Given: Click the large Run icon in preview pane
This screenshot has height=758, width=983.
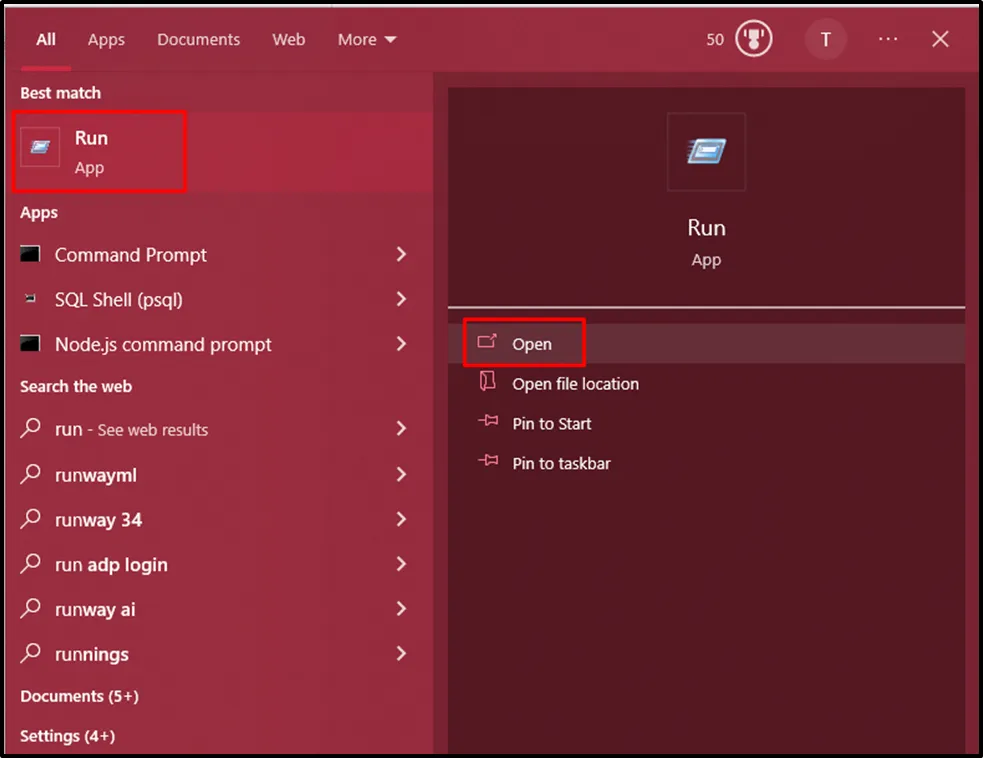Looking at the screenshot, I should 706,152.
